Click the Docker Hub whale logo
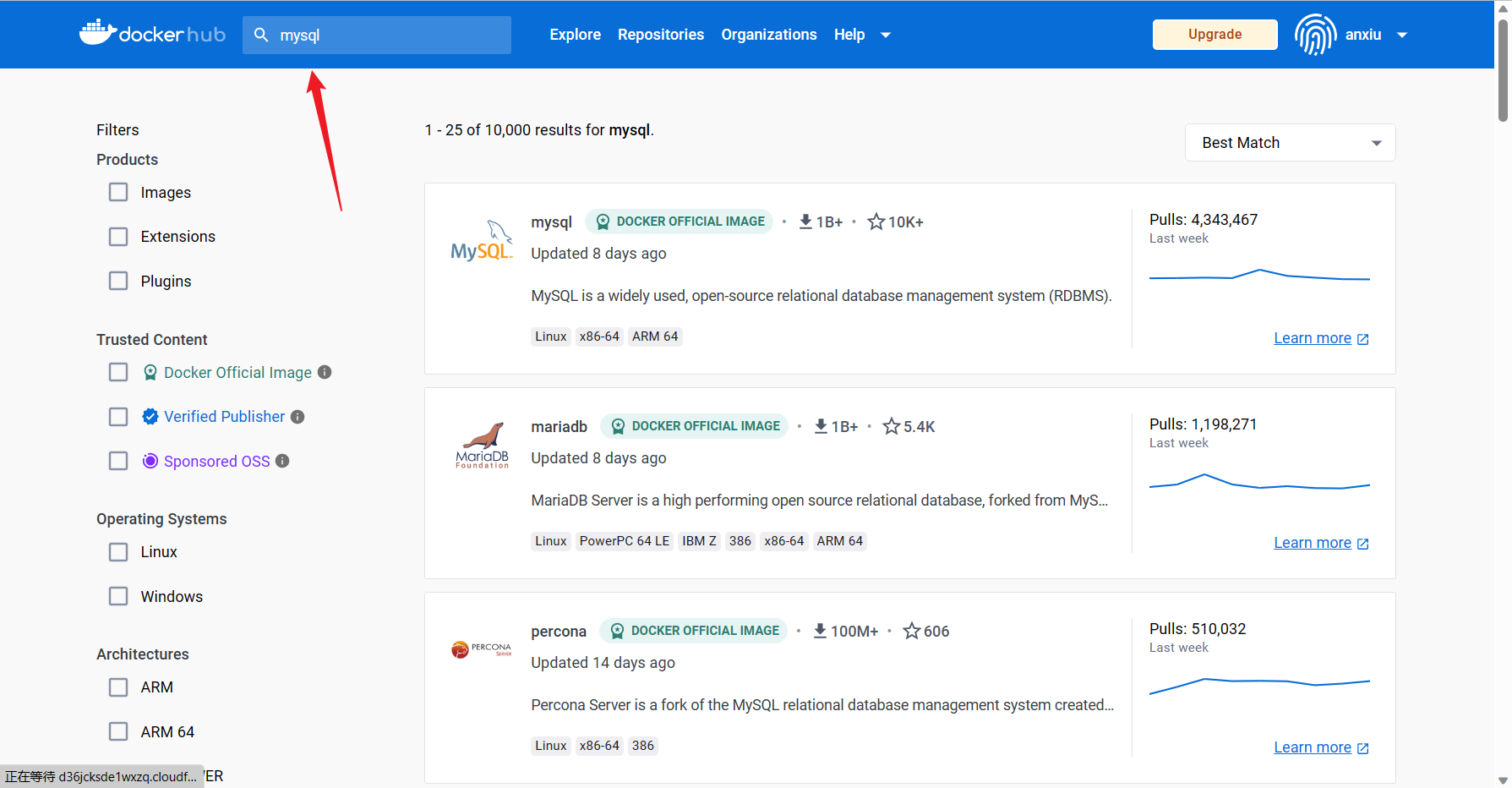Screen dimensions: 1512x788 click(x=153, y=33)
